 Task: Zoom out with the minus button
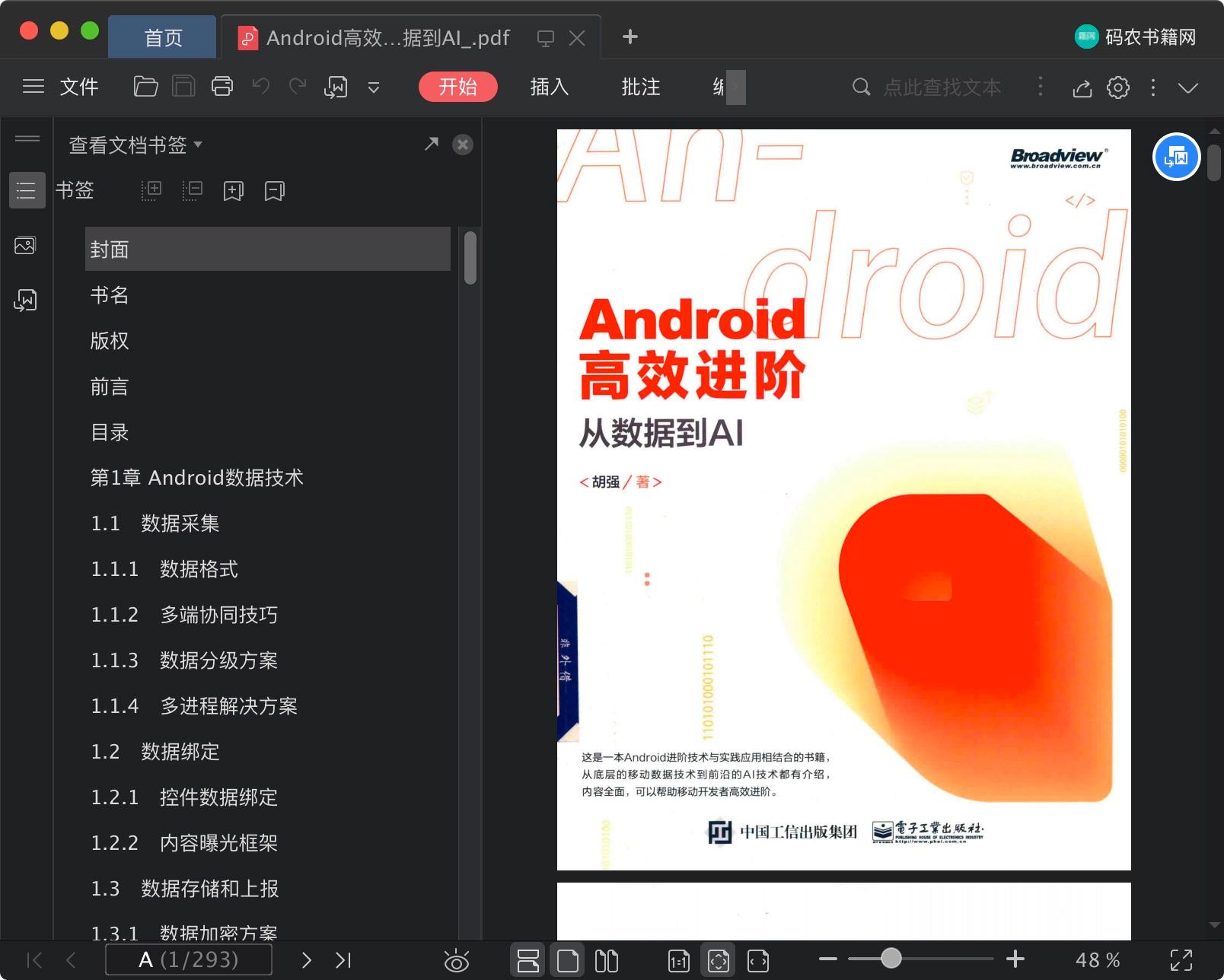[x=828, y=959]
